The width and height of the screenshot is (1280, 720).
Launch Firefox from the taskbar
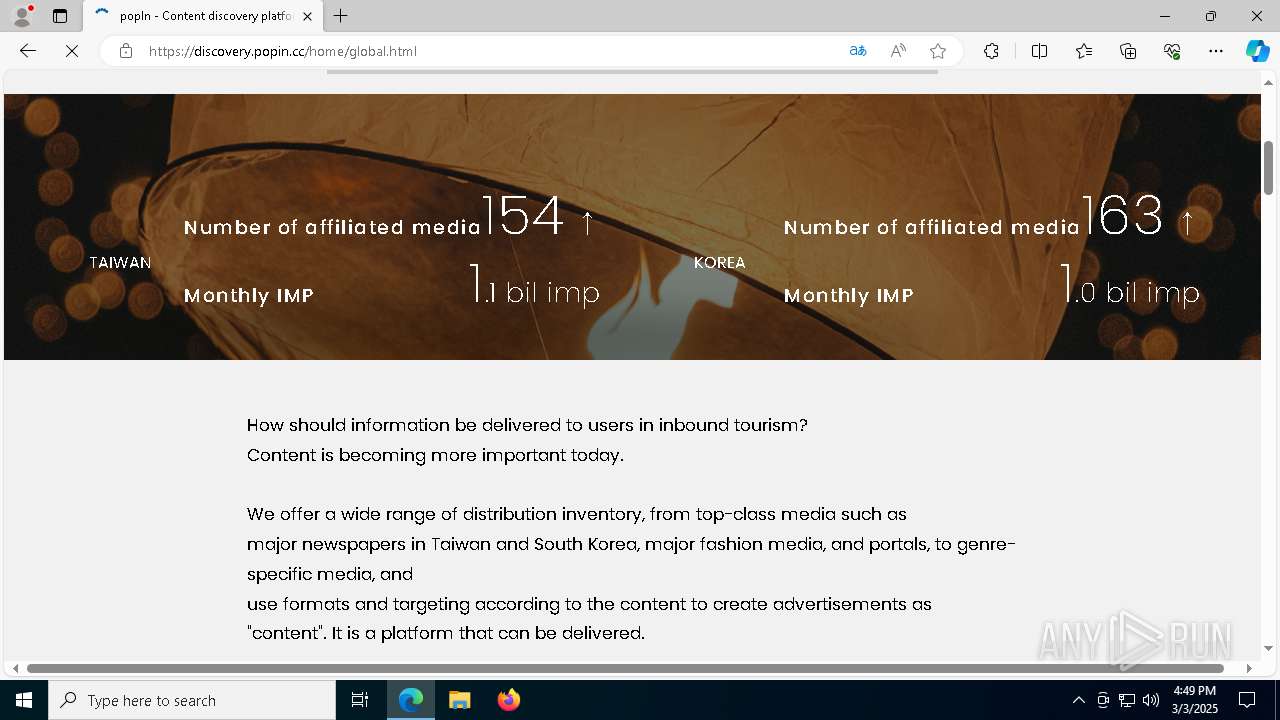tap(509, 700)
